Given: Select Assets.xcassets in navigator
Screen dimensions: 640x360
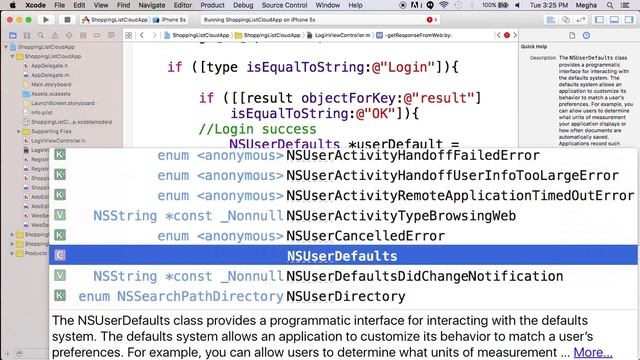Looking at the screenshot, I should tap(47, 94).
